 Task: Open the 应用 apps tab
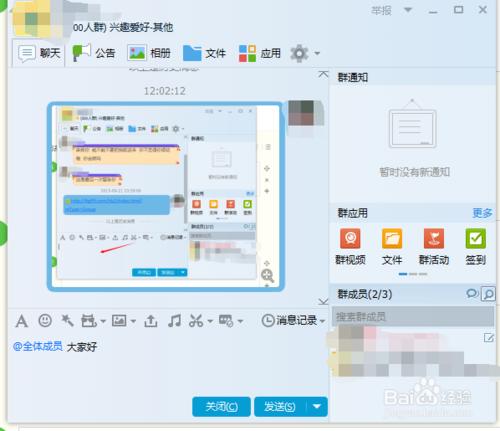pos(260,53)
